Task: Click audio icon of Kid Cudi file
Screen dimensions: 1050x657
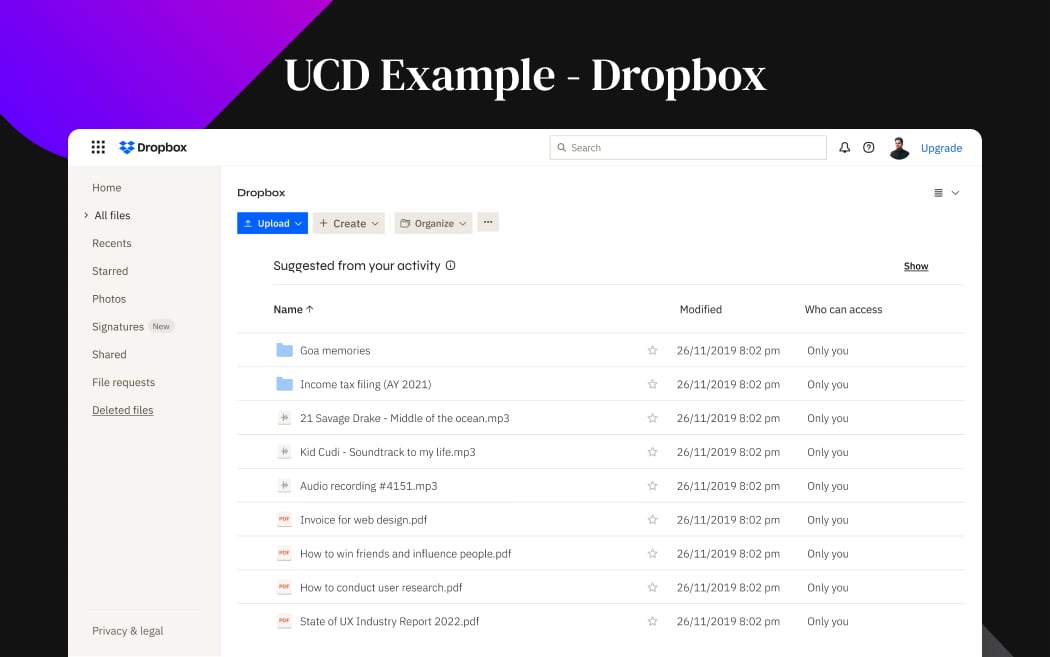Action: coord(285,452)
